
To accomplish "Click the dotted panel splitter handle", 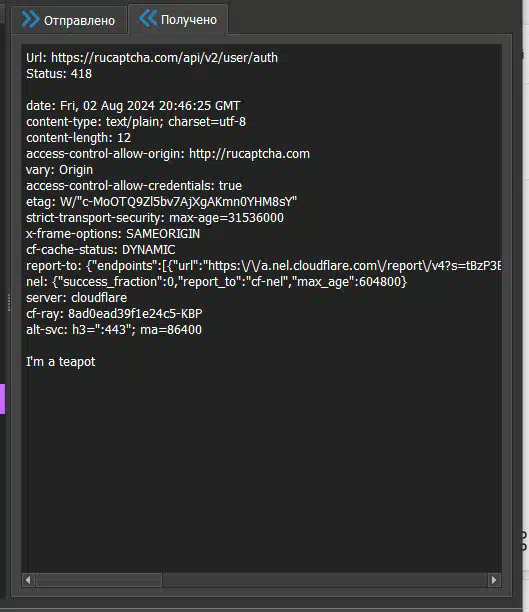I will (9, 302).
